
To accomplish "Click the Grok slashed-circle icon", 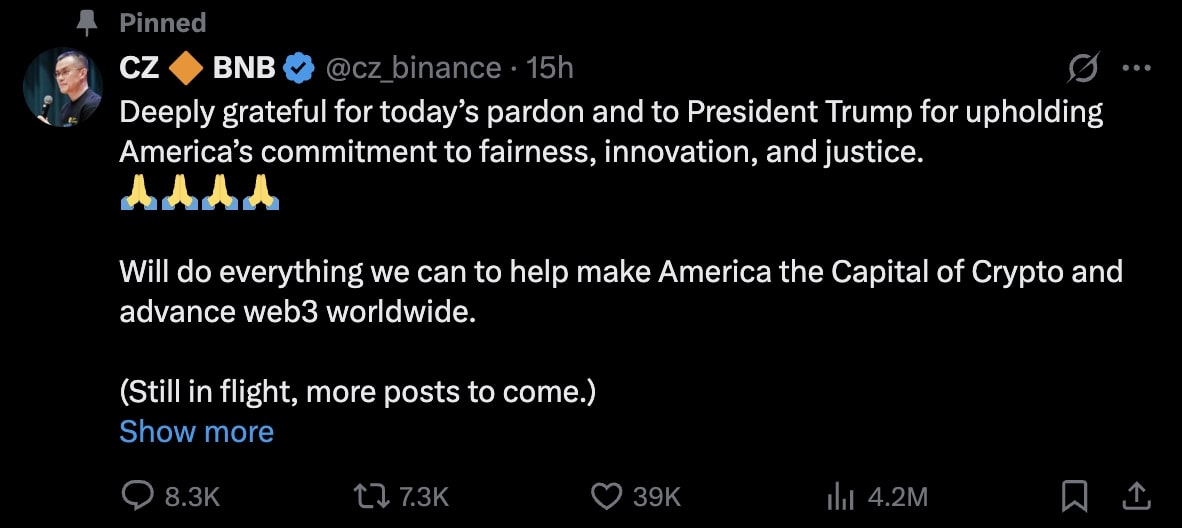I will click(x=1083, y=68).
